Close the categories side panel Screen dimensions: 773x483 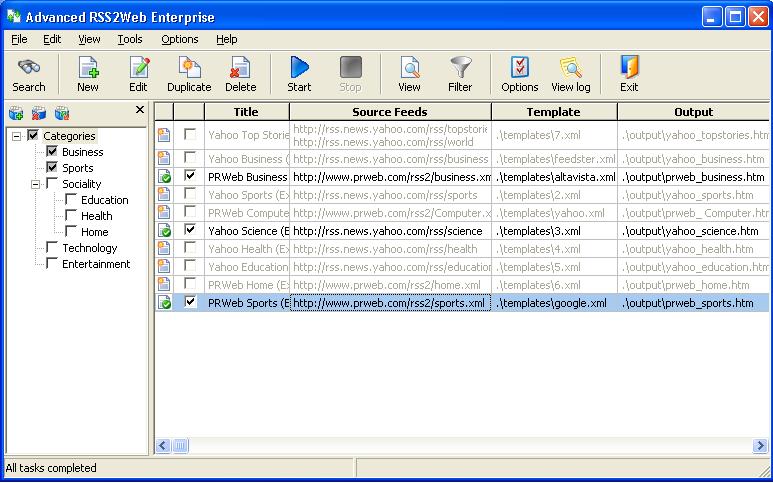[x=140, y=110]
